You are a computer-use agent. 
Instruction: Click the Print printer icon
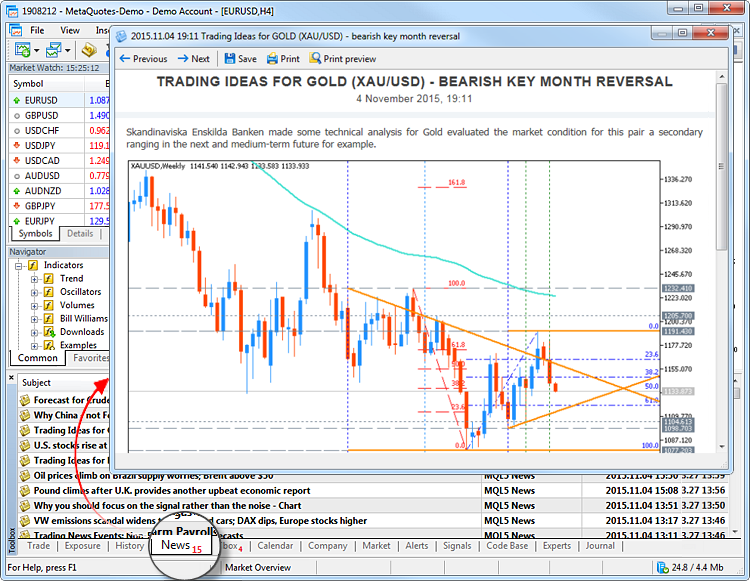[272, 58]
